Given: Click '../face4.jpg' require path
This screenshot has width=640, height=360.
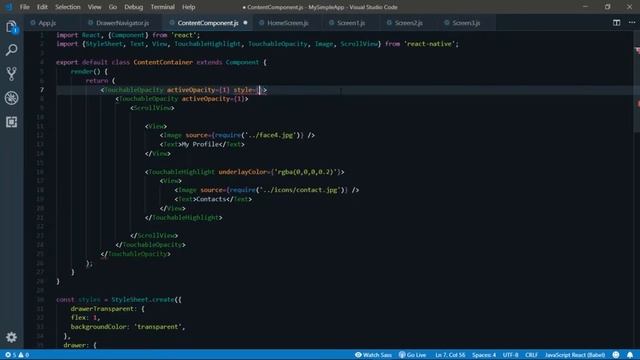Looking at the screenshot, I should pos(271,135).
